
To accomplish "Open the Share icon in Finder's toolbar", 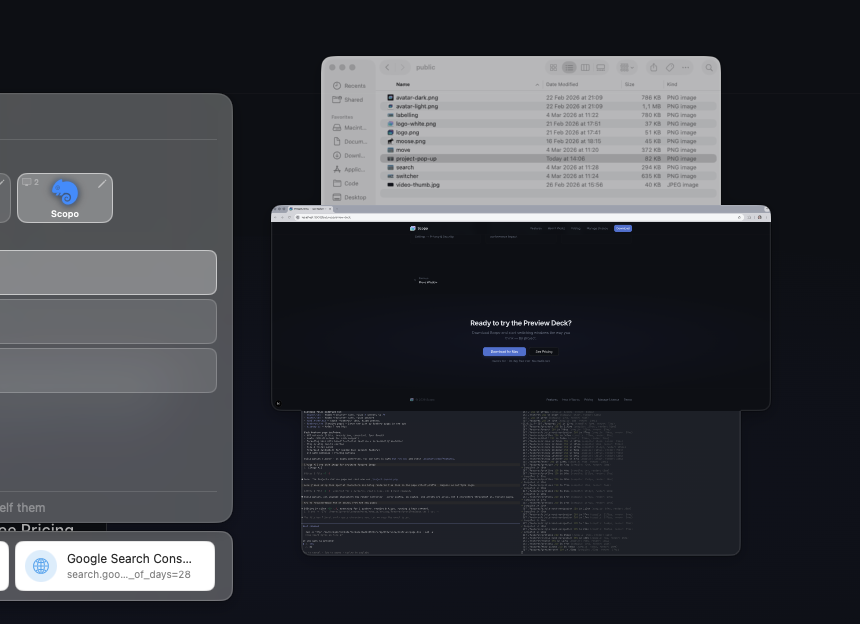I will pyautogui.click(x=653, y=67).
